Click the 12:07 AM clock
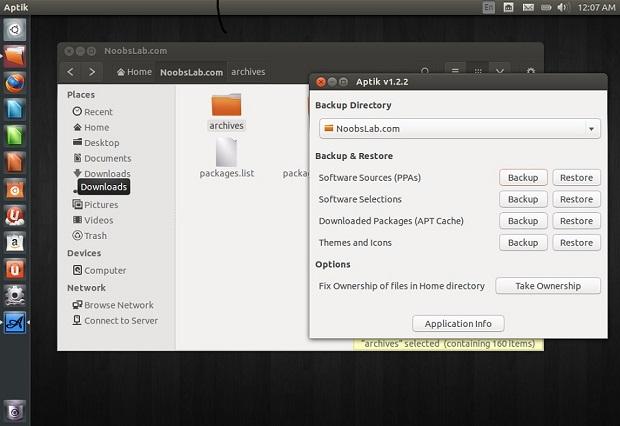Image resolution: width=620 pixels, height=426 pixels. pos(596,7)
